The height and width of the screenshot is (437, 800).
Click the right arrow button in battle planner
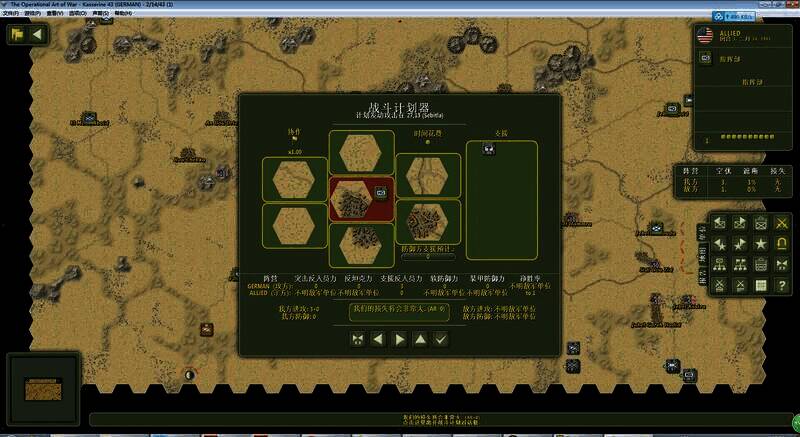click(399, 339)
